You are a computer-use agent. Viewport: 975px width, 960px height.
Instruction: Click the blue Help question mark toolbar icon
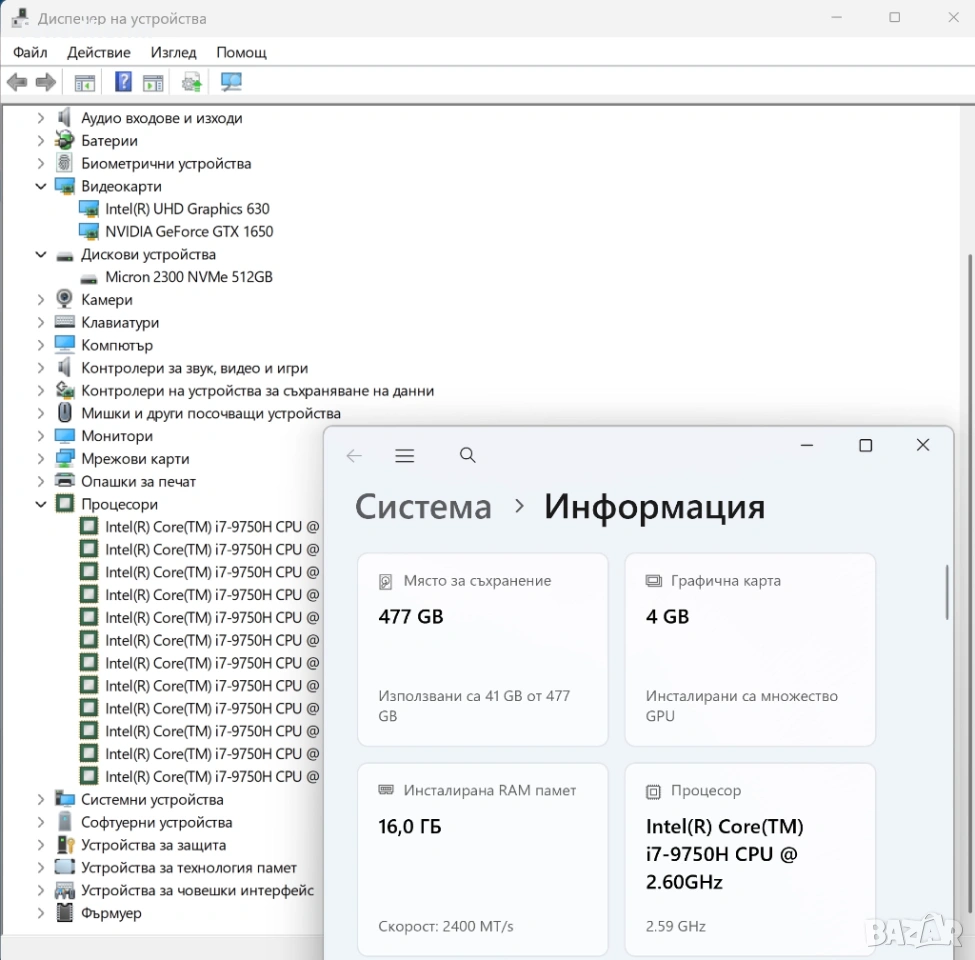[x=123, y=82]
